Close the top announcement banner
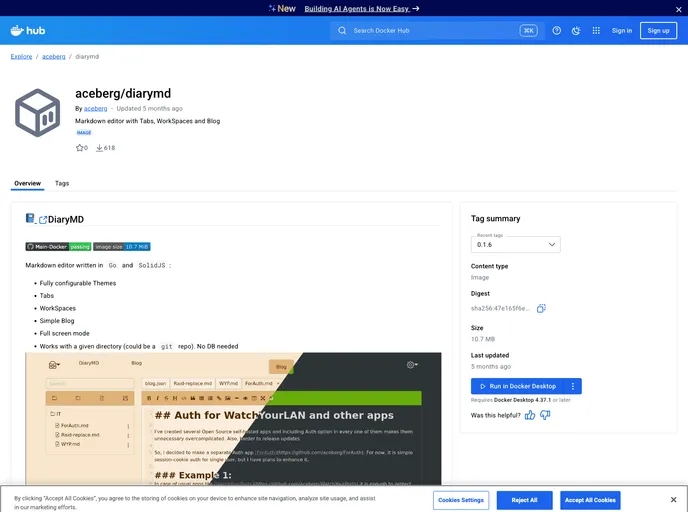 tap(678, 9)
